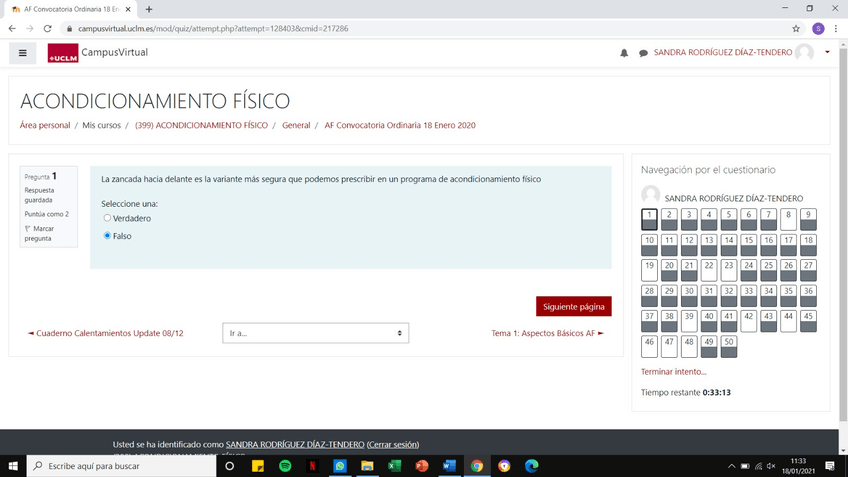Click the browser address bar URL

point(213,29)
